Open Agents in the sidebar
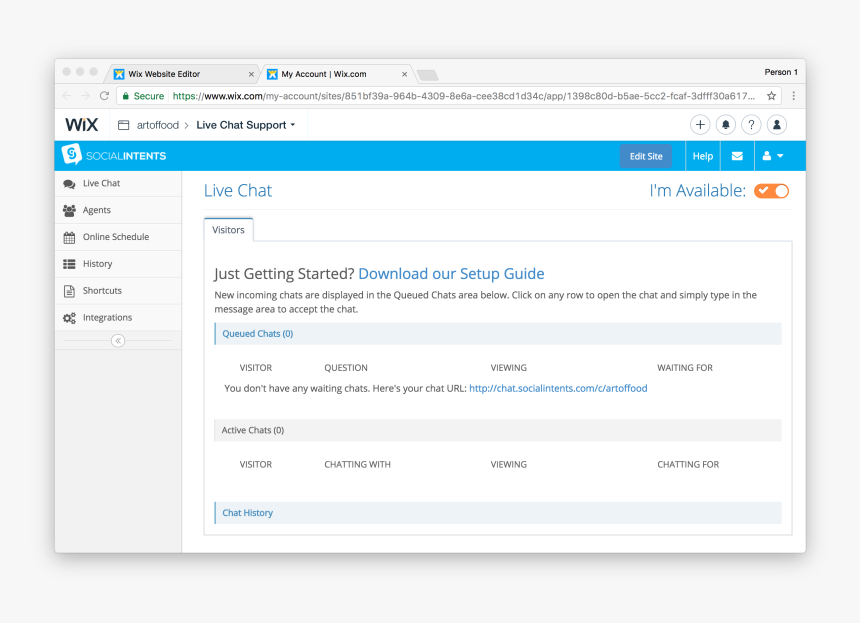 click(x=97, y=210)
